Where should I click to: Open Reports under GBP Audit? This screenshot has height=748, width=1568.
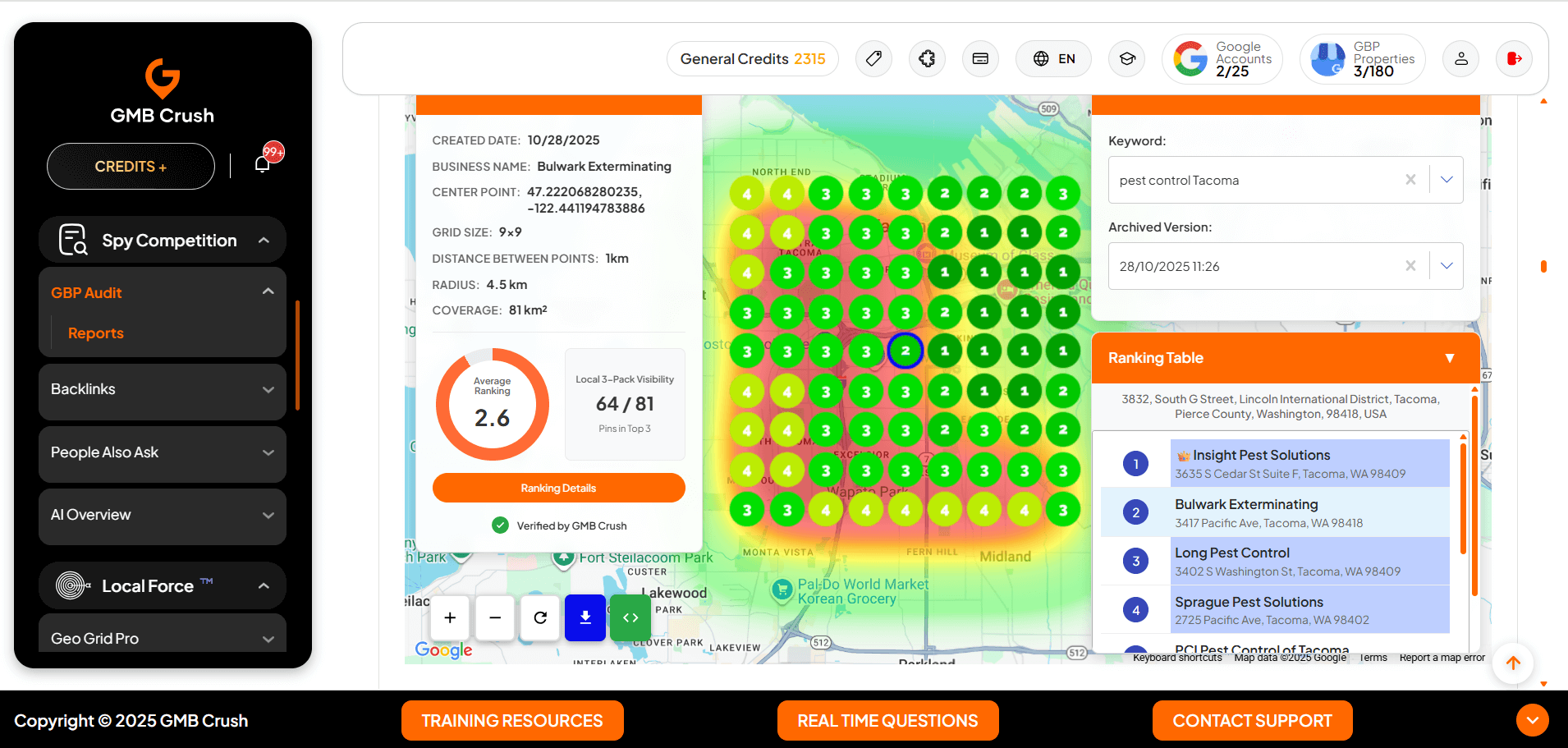[96, 333]
